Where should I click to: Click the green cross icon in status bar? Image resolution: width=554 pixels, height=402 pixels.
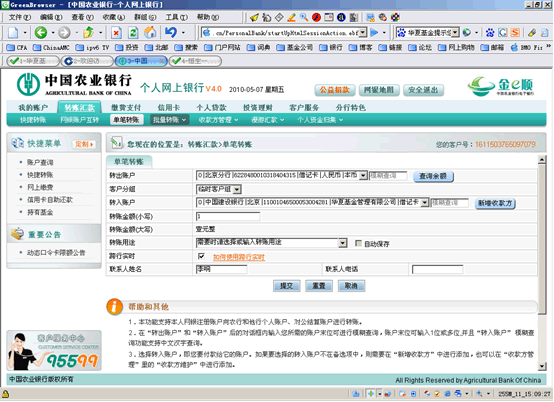371,394
